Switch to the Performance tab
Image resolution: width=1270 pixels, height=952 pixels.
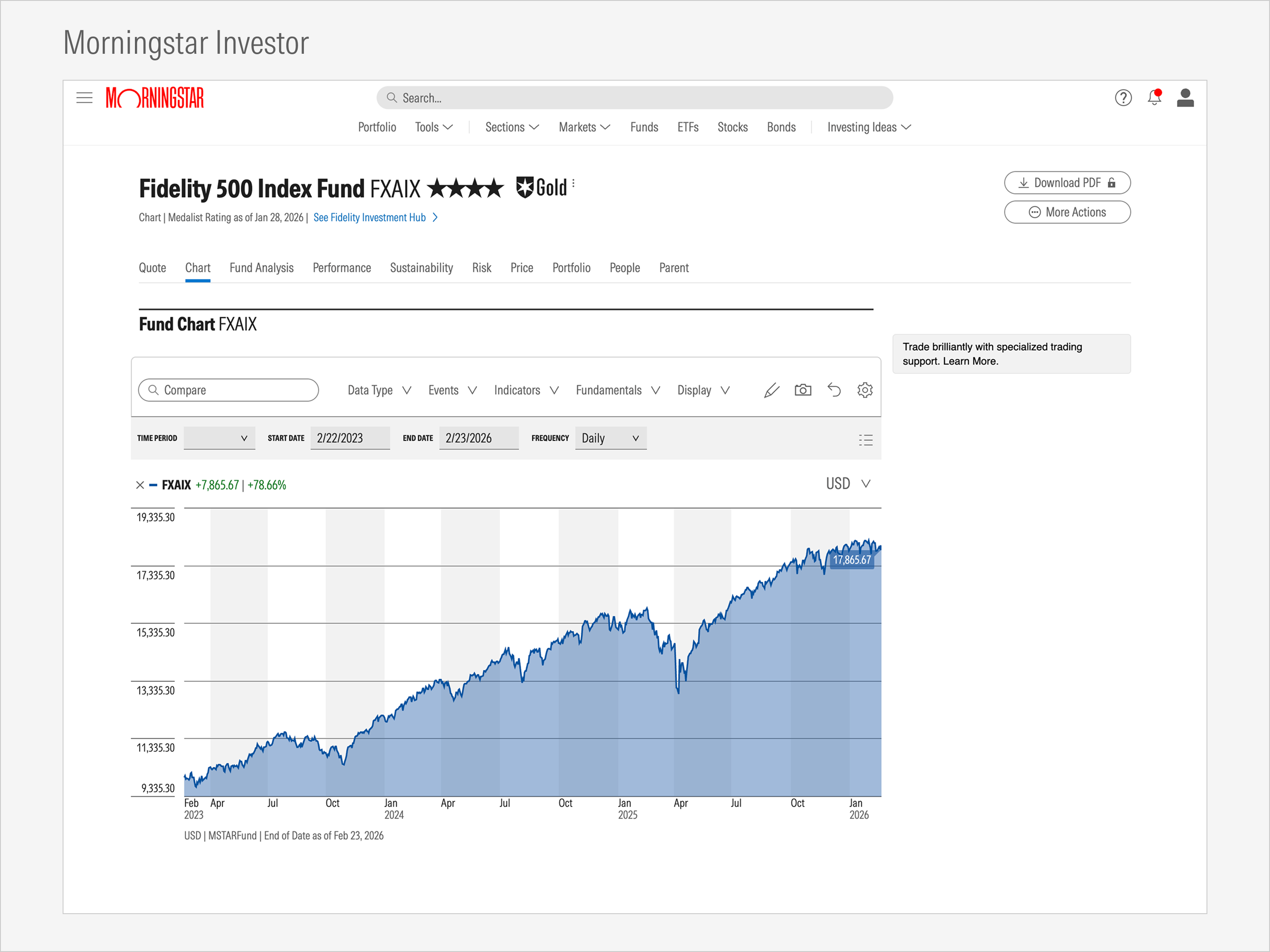342,268
